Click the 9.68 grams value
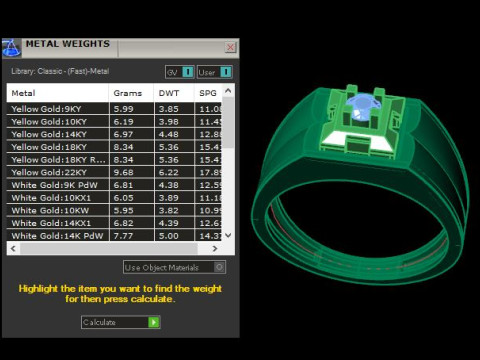 [123, 172]
